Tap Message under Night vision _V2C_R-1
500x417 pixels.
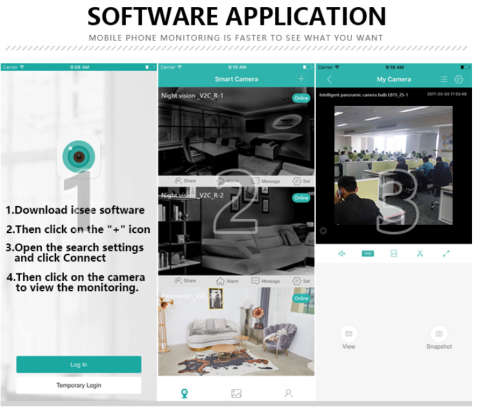click(x=266, y=181)
